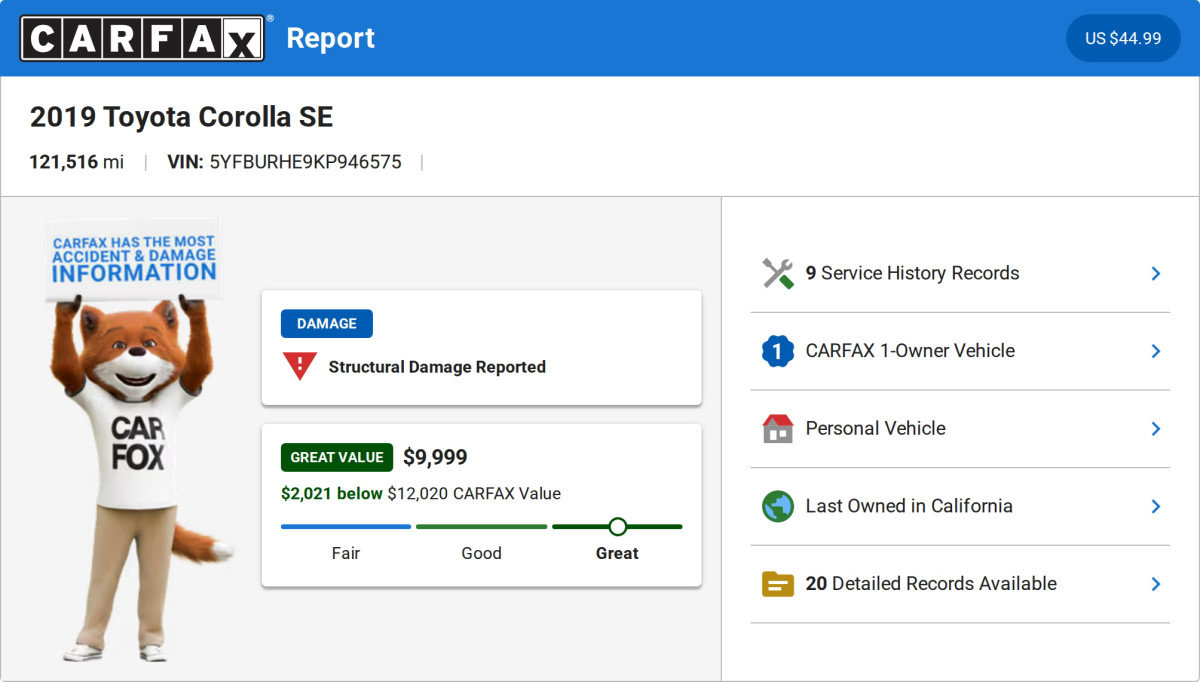Open the 20 Detailed Records Available link
The width and height of the screenshot is (1200, 682).
click(930, 584)
